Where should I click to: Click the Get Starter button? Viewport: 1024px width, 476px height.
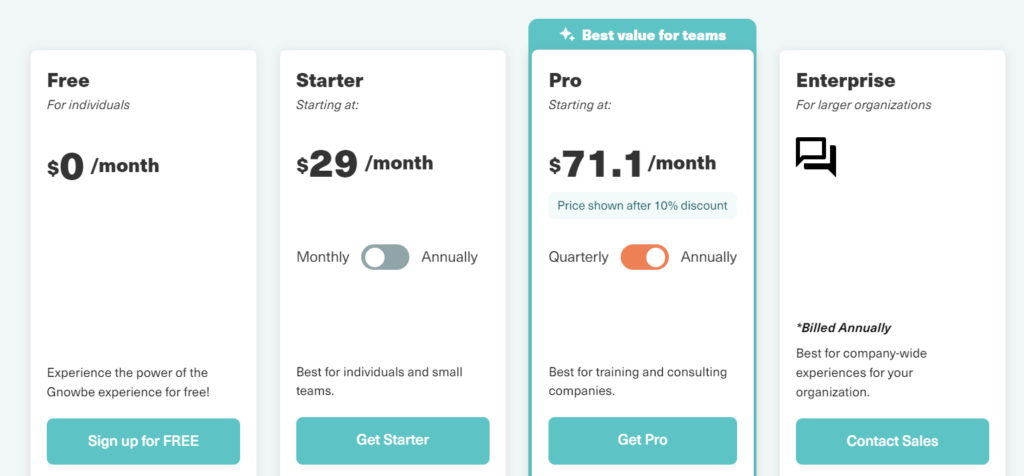(393, 440)
